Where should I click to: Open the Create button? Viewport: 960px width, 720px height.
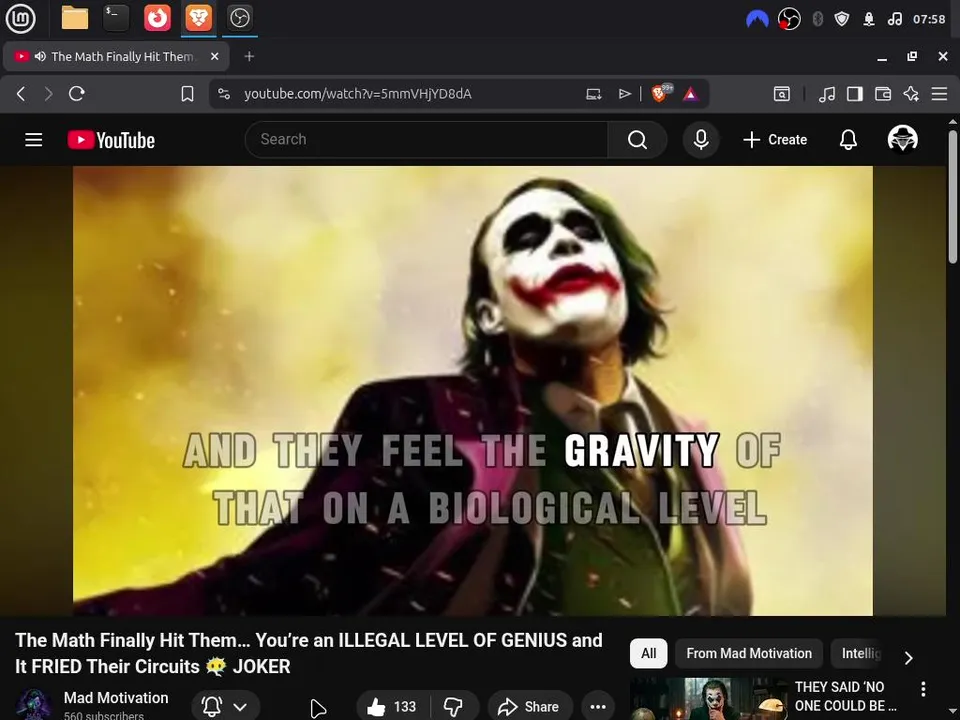[x=775, y=140]
